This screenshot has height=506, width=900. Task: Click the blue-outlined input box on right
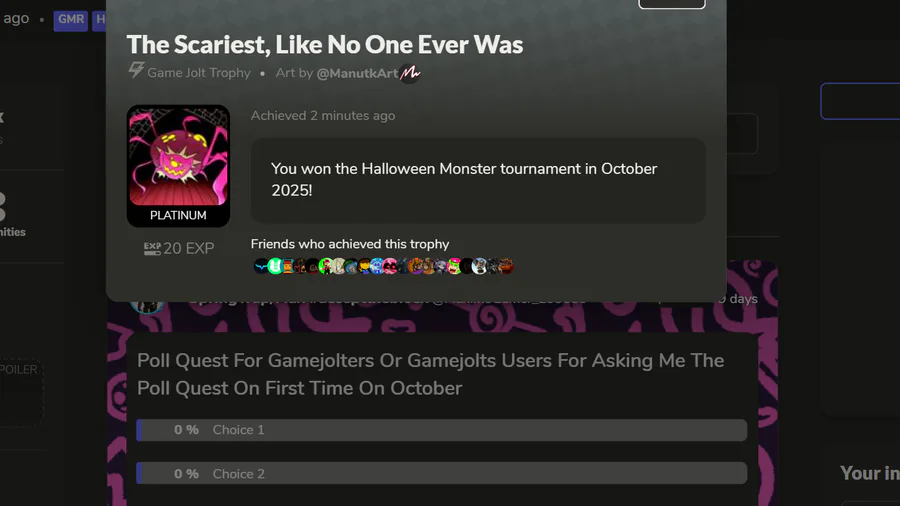coord(860,101)
